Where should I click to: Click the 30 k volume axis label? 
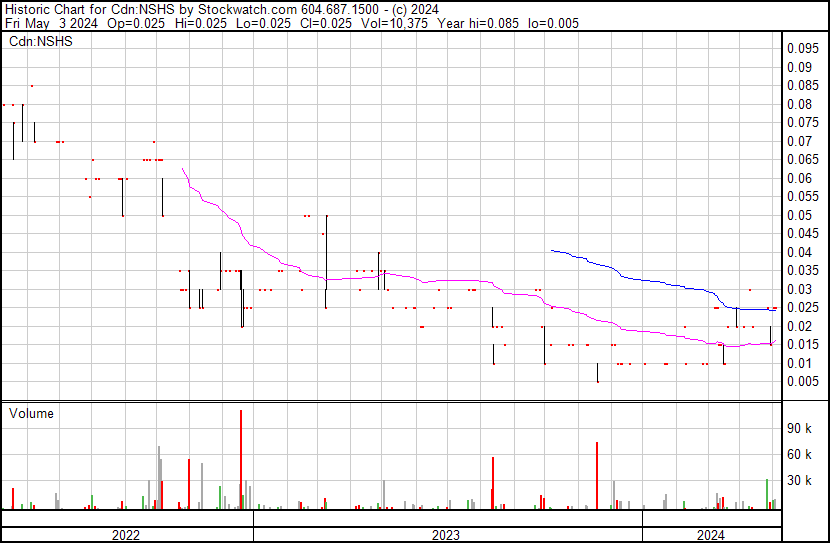click(x=799, y=480)
